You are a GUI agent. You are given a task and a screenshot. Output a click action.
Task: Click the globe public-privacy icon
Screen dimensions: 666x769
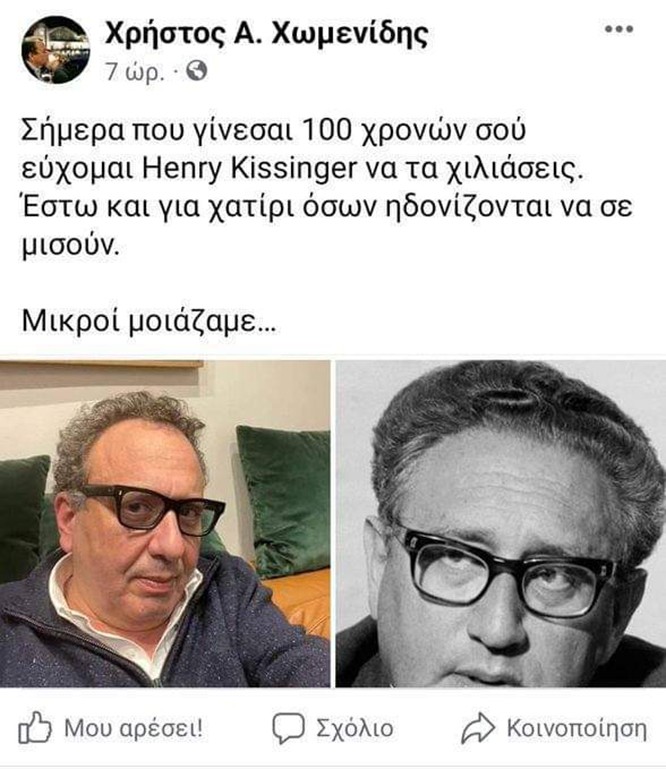[x=197, y=71]
